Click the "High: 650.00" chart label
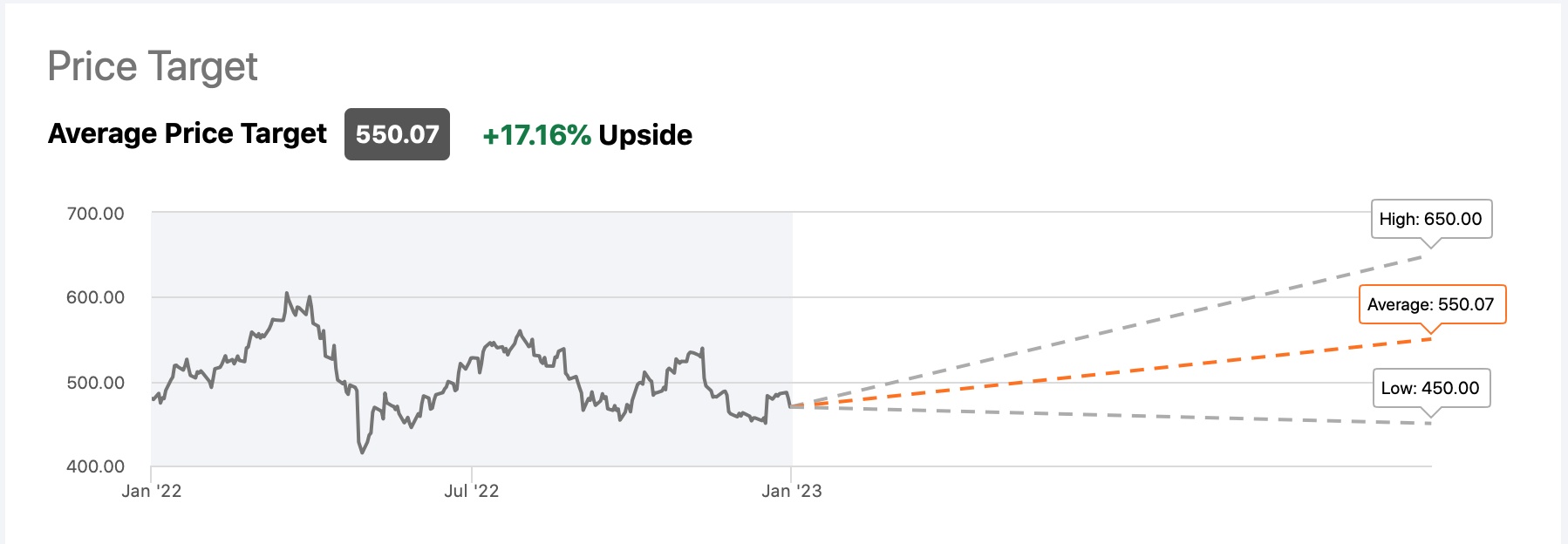The image size is (1568, 544). 1430,219
